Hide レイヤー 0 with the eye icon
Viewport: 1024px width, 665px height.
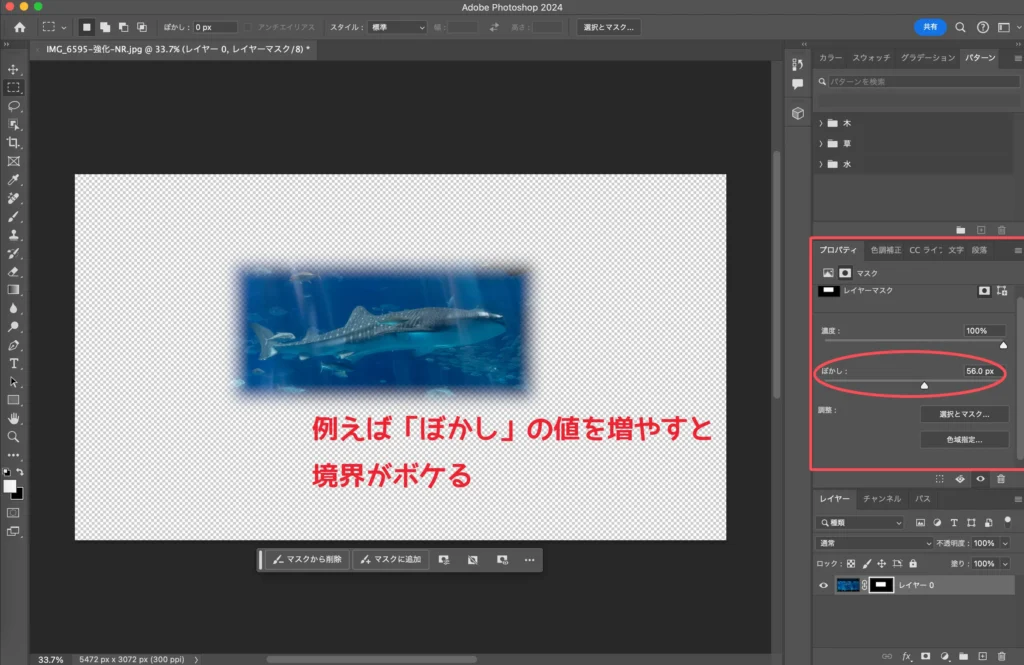pos(824,585)
